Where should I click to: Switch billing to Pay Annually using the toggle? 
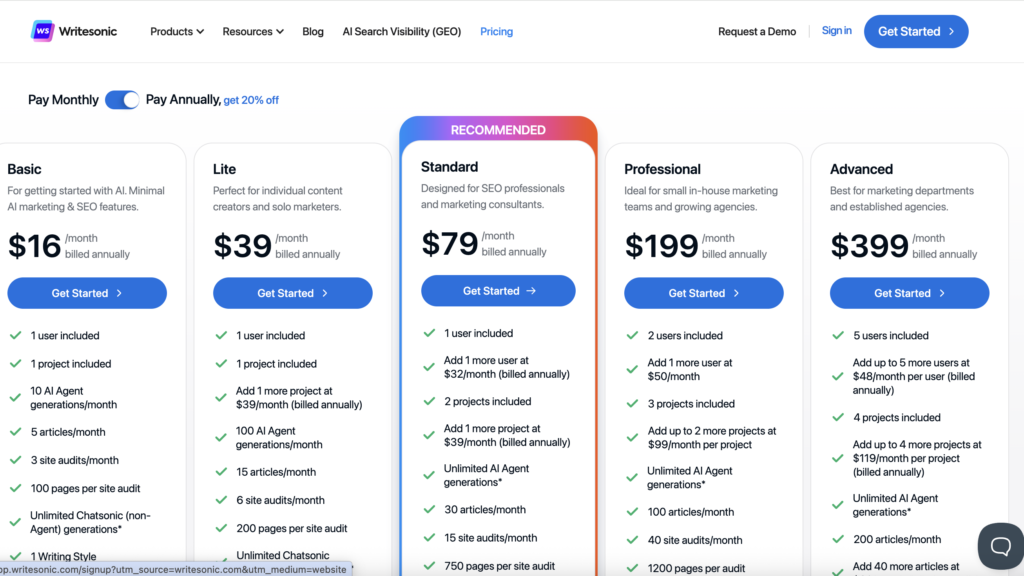[x=122, y=100]
